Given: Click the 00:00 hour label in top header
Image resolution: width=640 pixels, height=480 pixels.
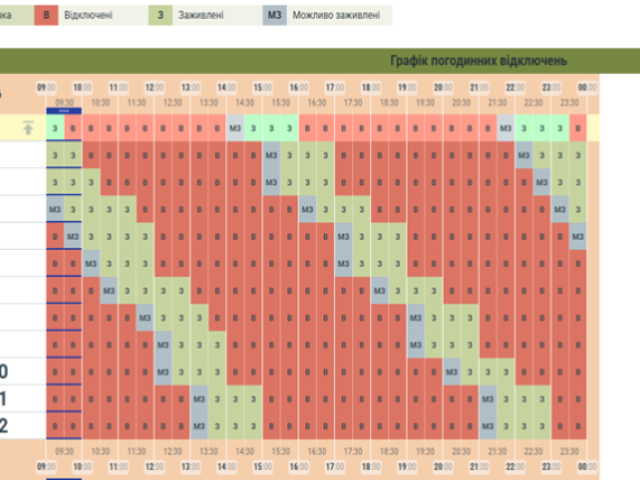Looking at the screenshot, I should tap(586, 88).
